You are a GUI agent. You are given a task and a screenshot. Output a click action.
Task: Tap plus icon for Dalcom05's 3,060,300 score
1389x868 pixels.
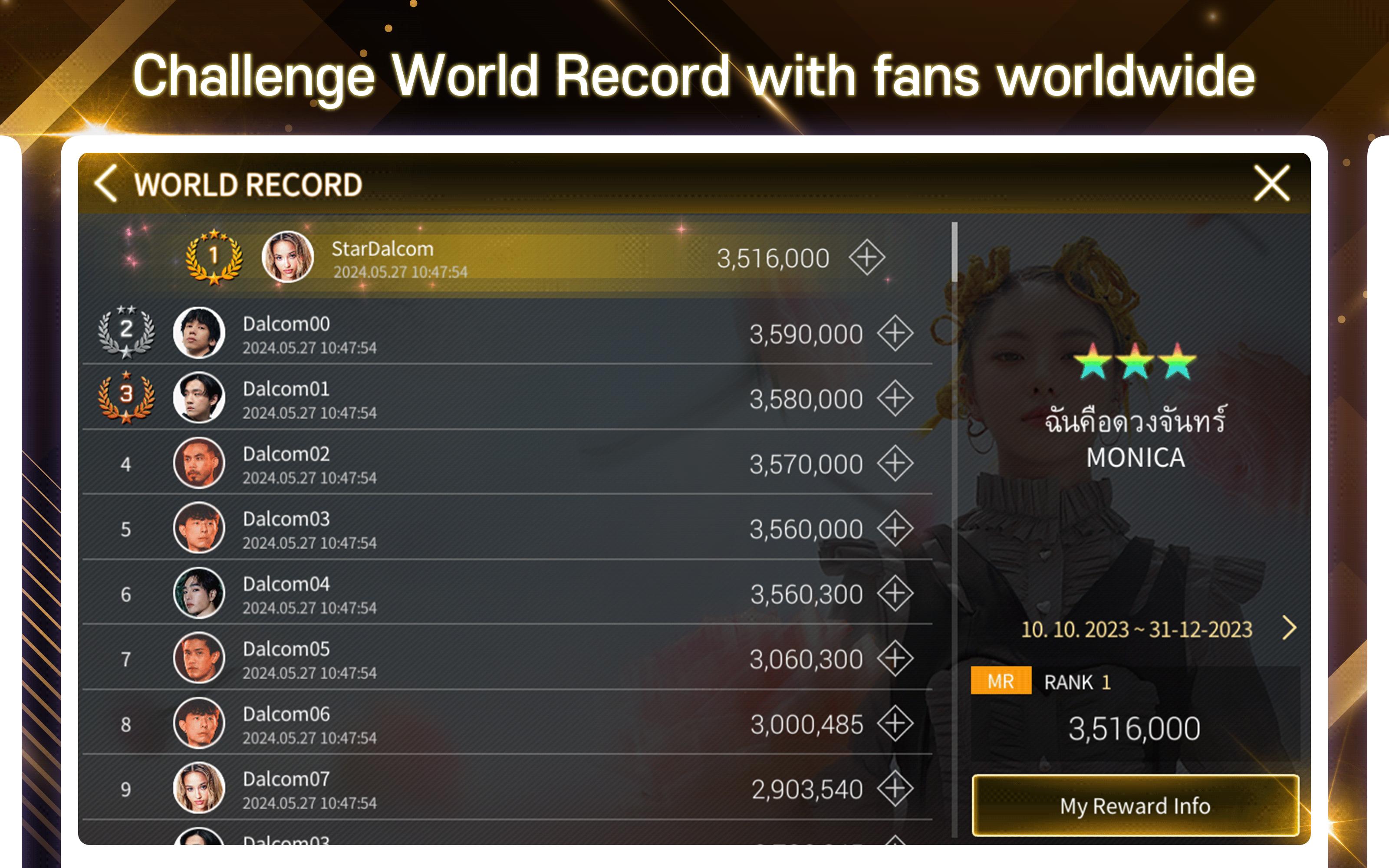(895, 658)
